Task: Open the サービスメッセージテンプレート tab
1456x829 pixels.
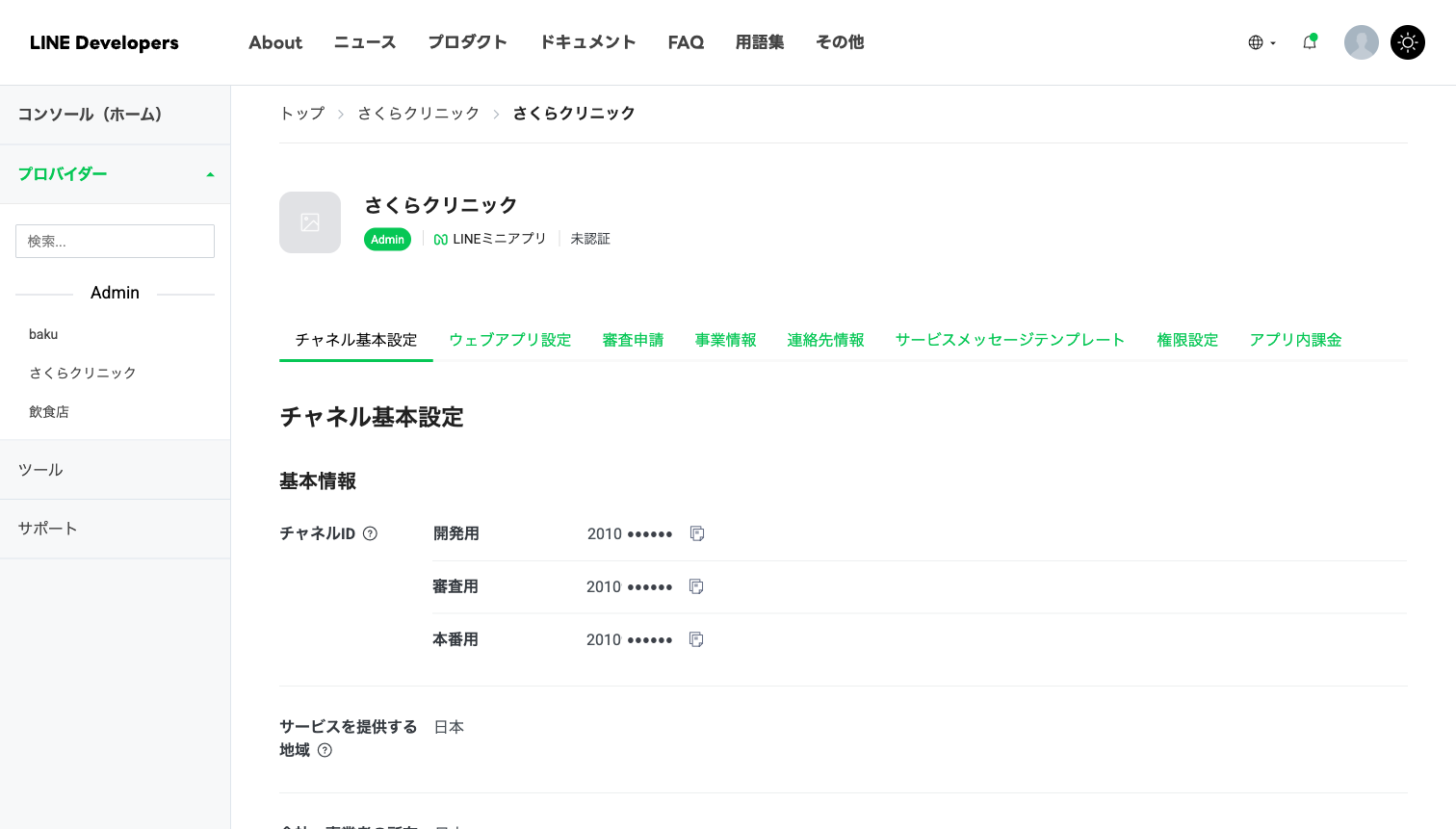Action: point(1010,340)
